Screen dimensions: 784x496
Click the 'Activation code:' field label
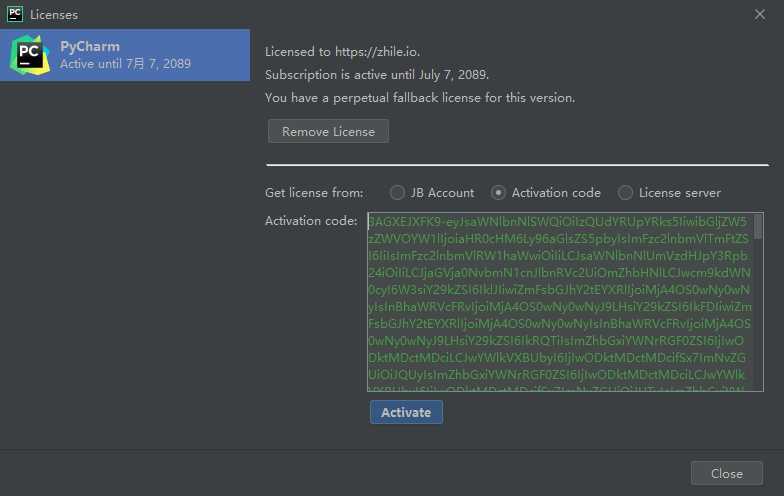click(x=311, y=220)
